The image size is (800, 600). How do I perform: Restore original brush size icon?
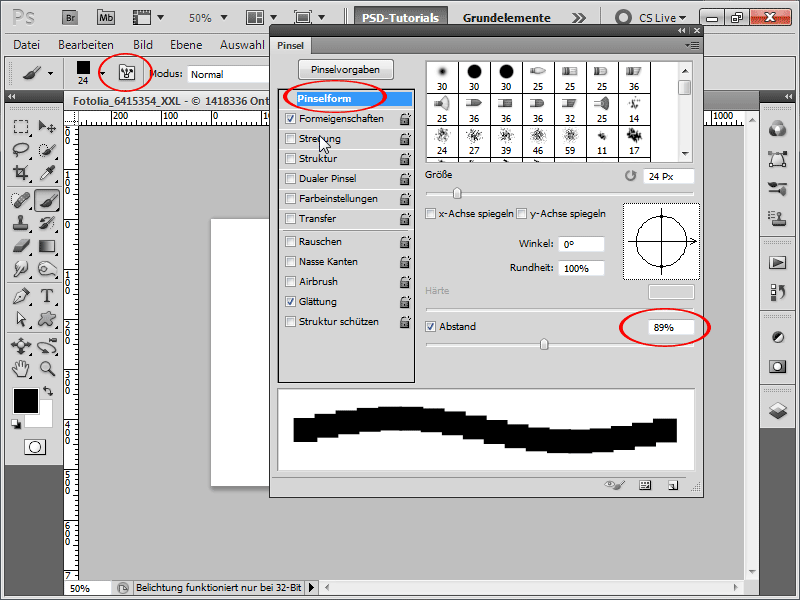631,176
